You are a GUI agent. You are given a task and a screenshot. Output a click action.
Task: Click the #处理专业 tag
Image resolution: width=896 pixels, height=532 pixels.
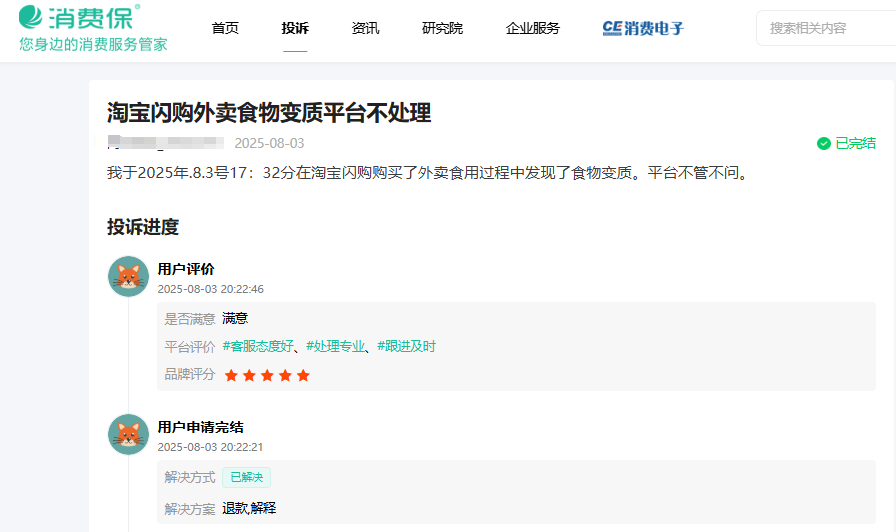[x=335, y=346]
